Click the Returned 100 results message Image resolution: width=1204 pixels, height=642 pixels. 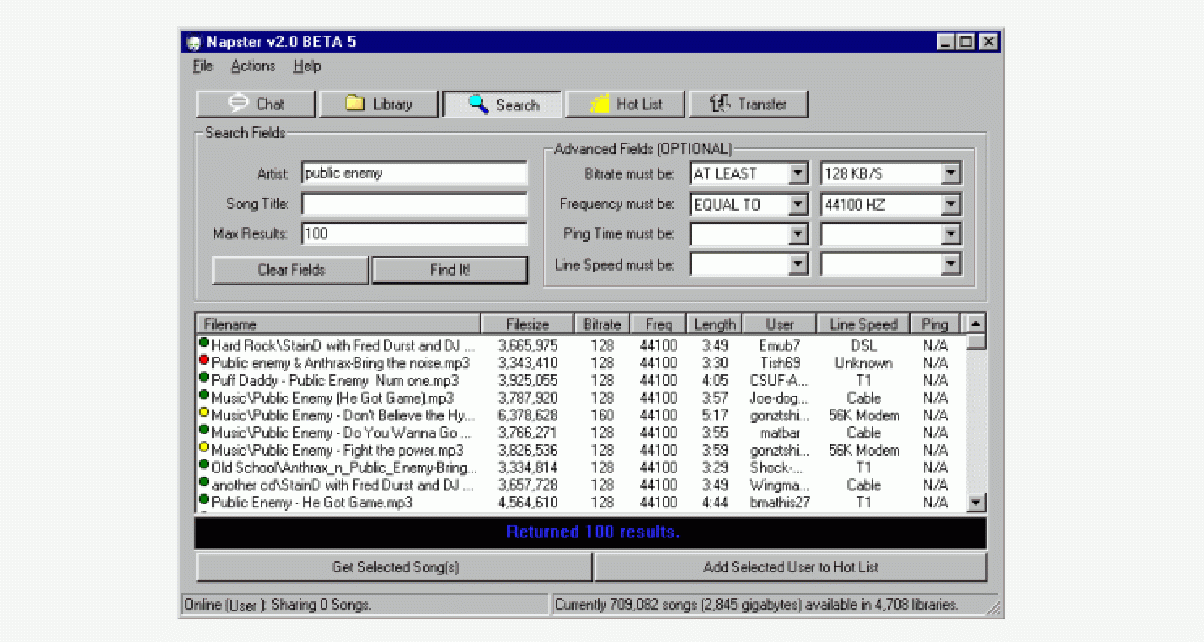click(593, 531)
